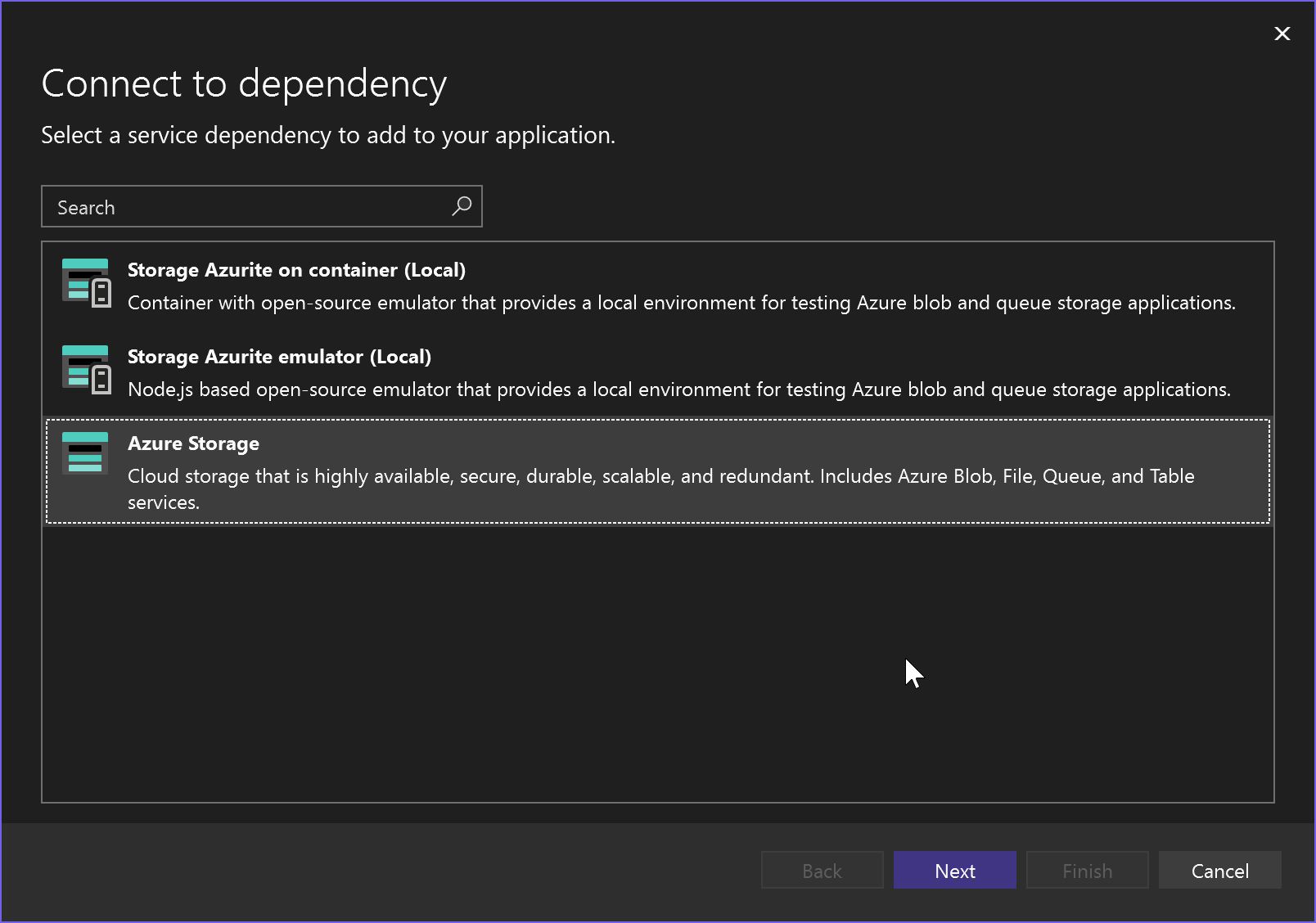This screenshot has width=1316, height=923.
Task: Click the Azure Storage service icon
Action: [x=85, y=453]
